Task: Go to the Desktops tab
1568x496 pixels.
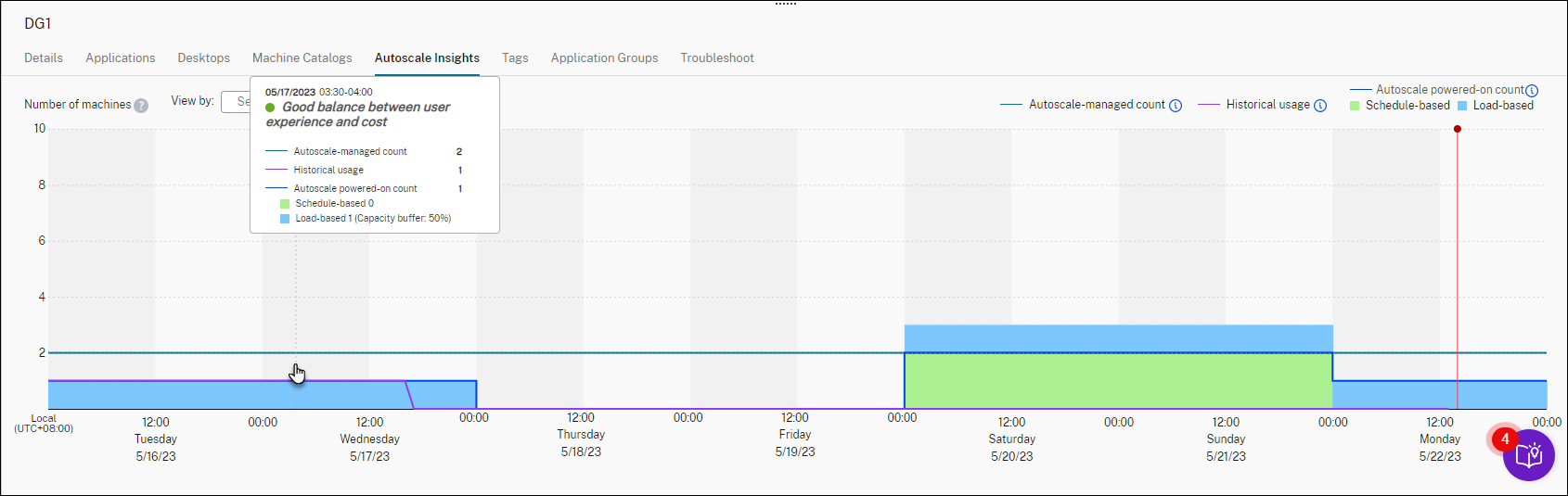Action: point(204,57)
